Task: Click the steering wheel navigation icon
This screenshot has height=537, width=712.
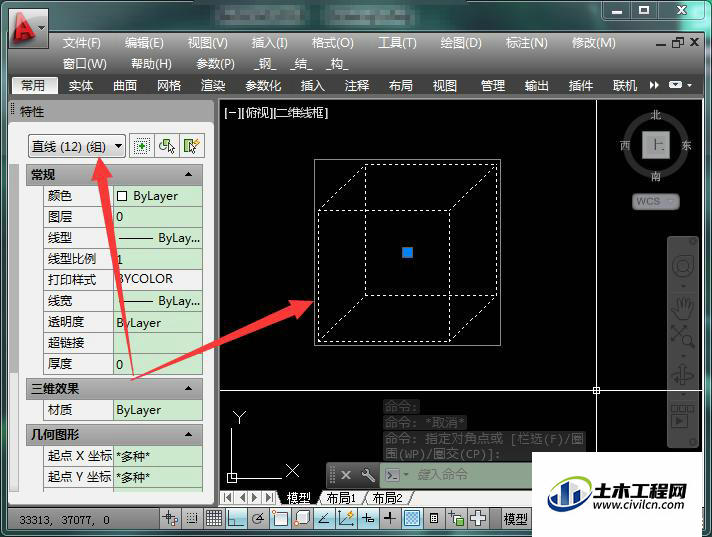Action: click(682, 266)
